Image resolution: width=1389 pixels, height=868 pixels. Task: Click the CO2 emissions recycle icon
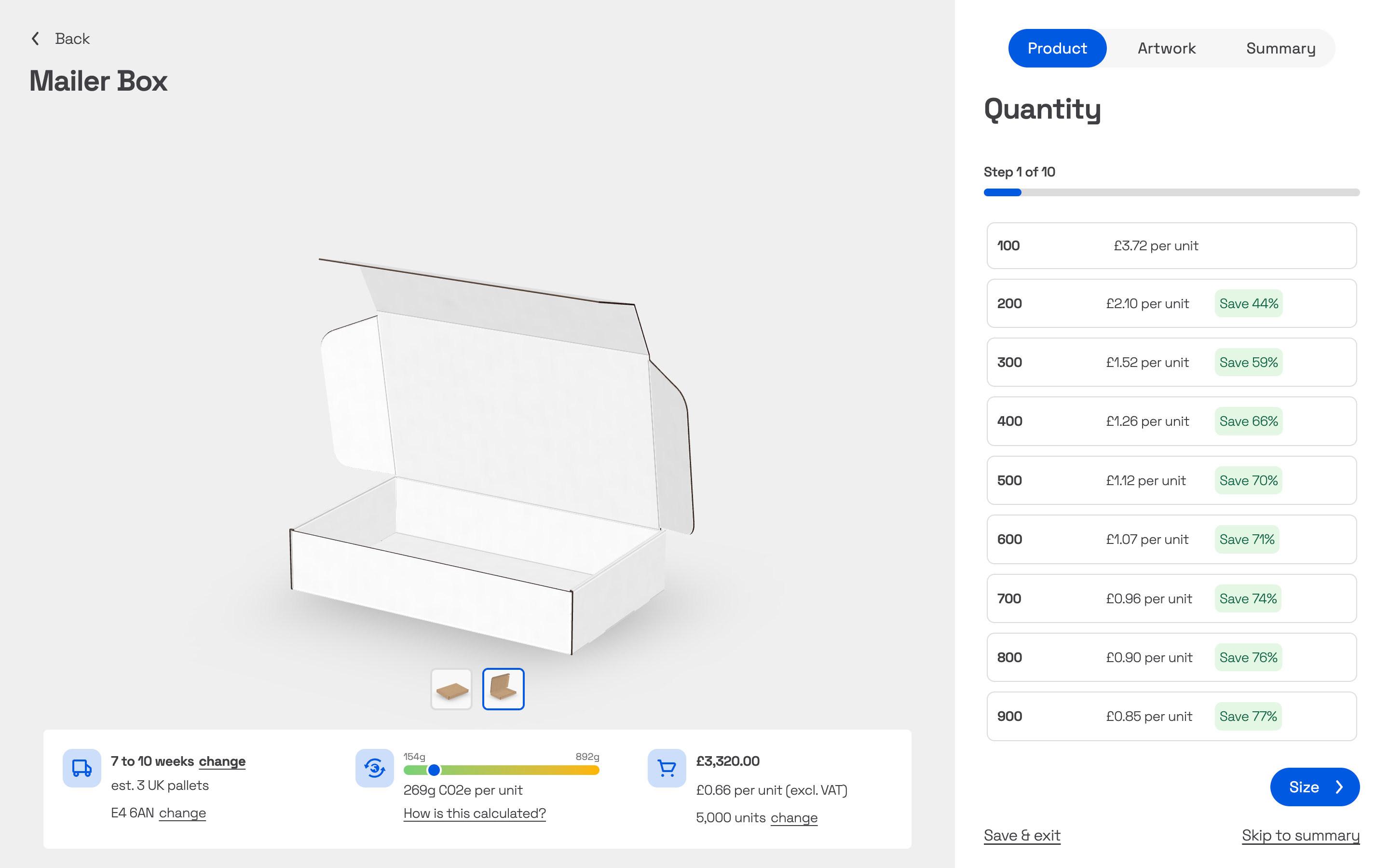coord(374,768)
